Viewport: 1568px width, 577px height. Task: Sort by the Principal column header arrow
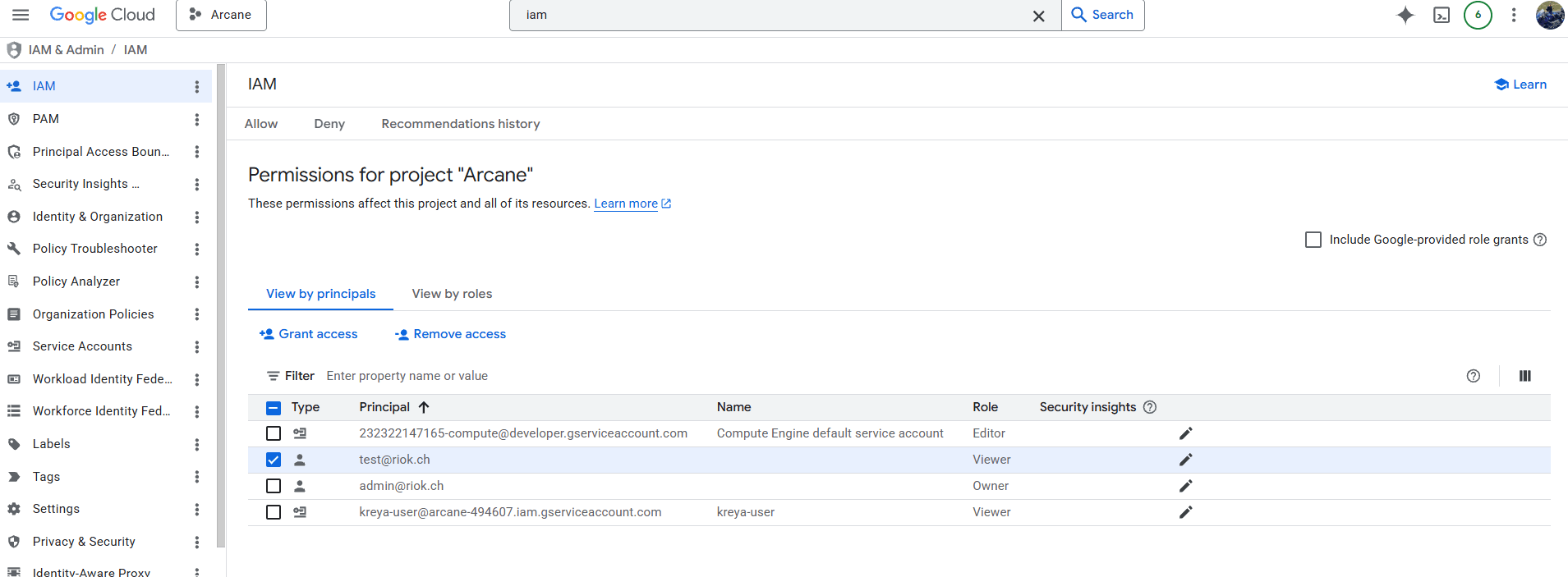[x=424, y=407]
